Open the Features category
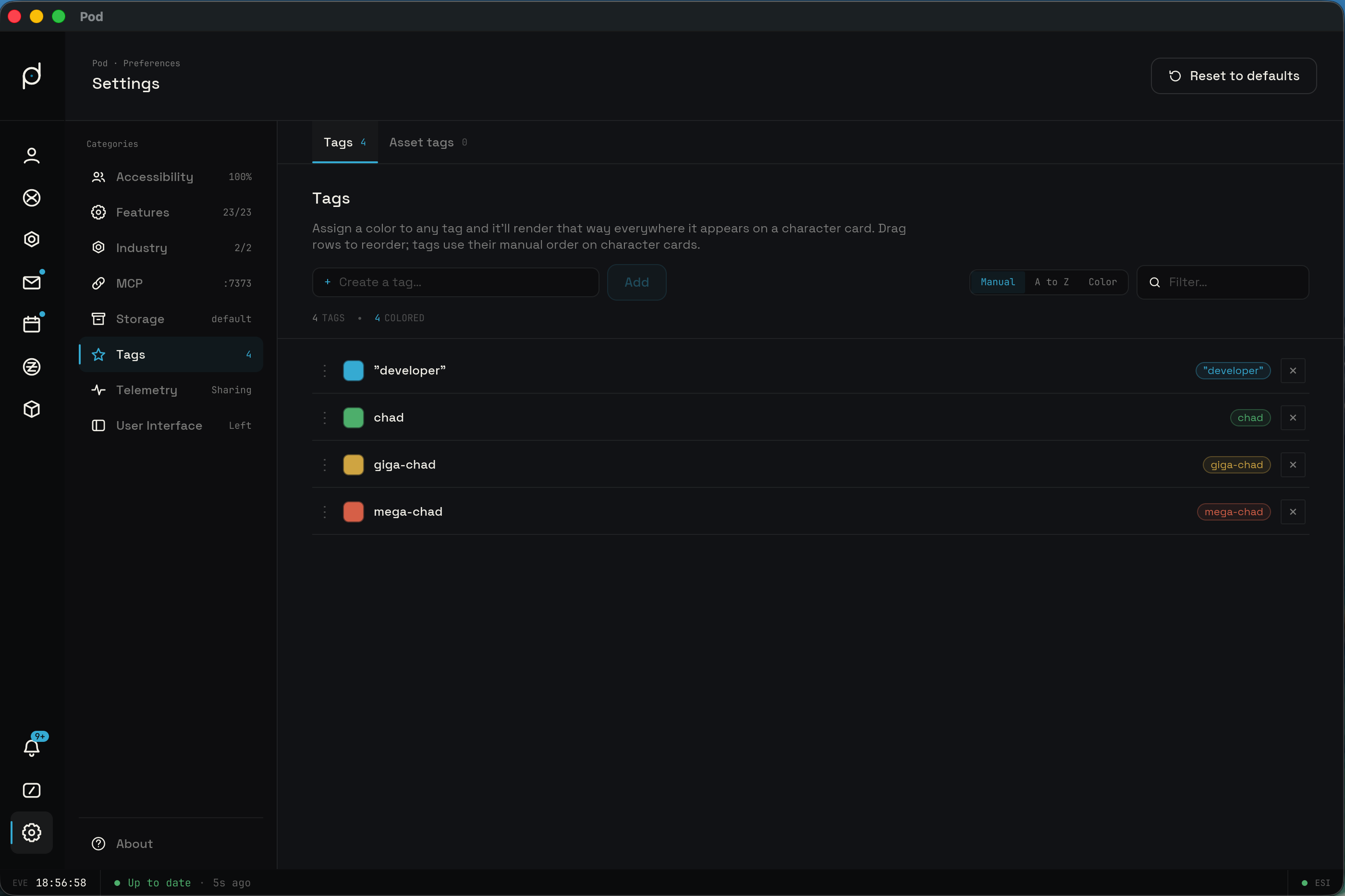This screenshot has height=896, width=1345. tap(171, 213)
